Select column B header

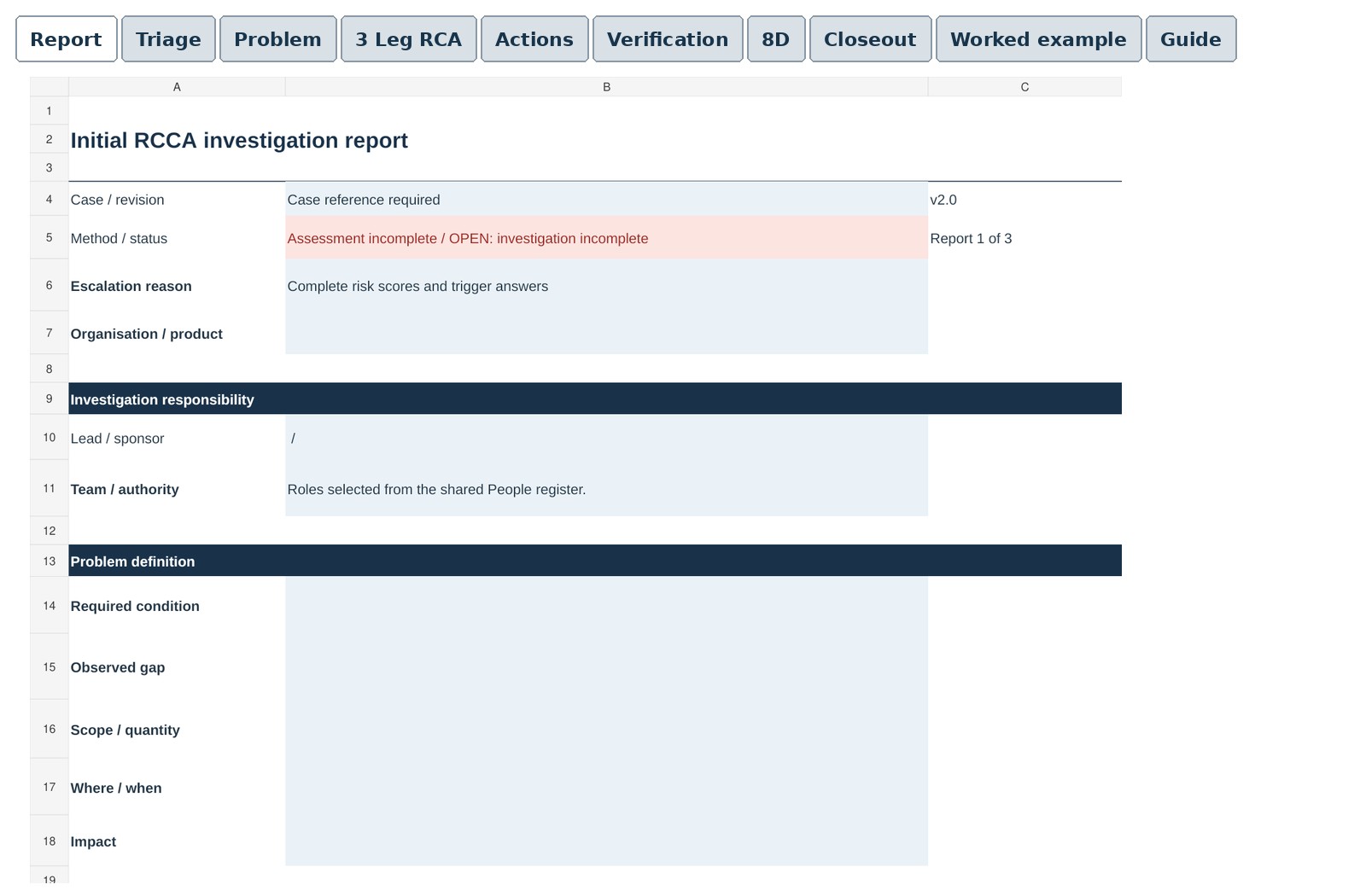607,87
